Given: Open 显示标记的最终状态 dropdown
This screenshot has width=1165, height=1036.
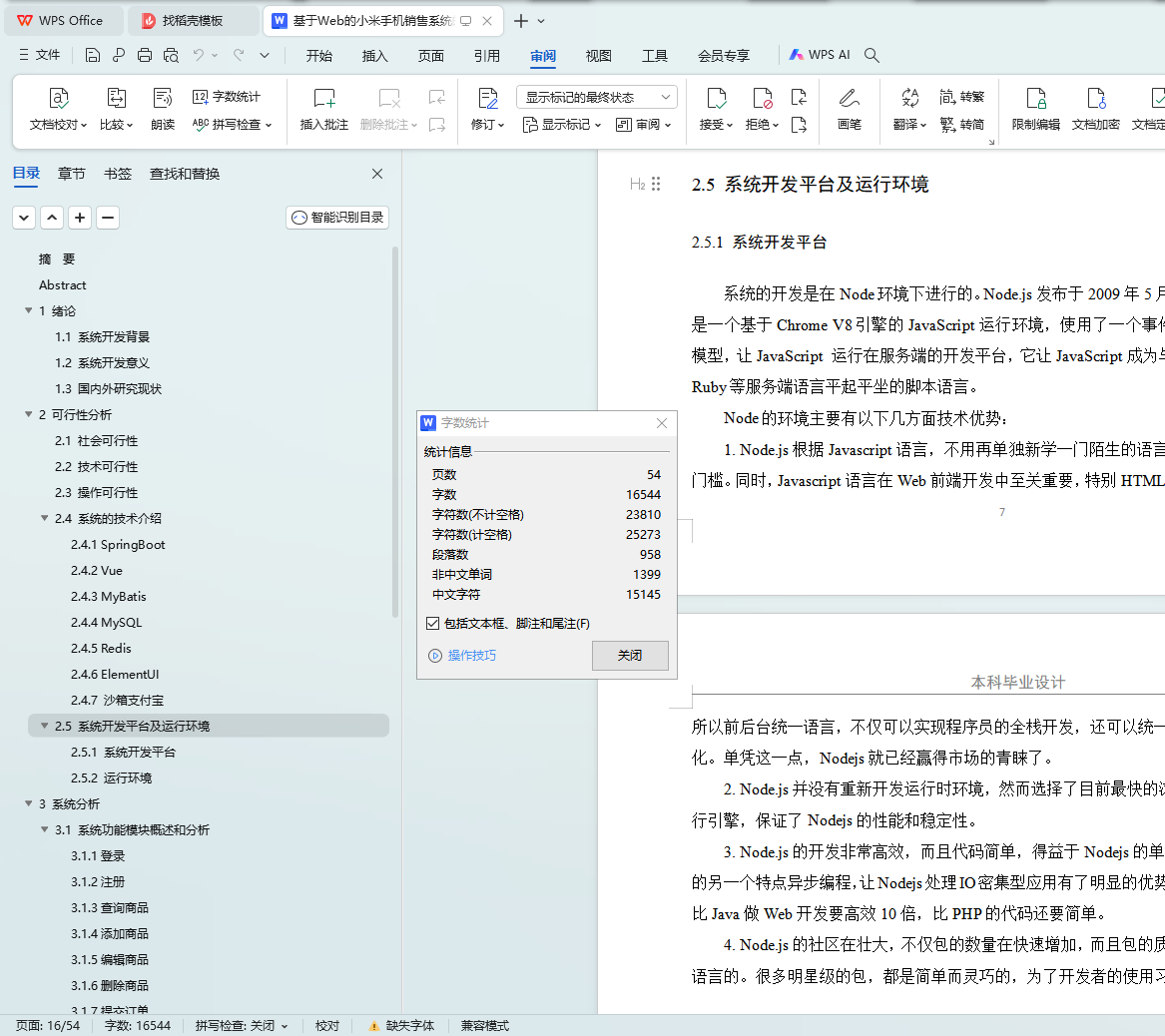Looking at the screenshot, I should tap(597, 97).
